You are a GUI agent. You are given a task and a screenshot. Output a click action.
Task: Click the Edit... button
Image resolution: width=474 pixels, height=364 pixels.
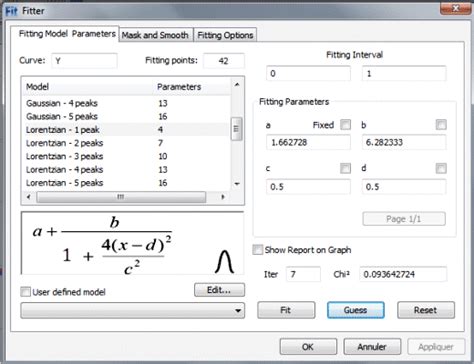pos(219,290)
